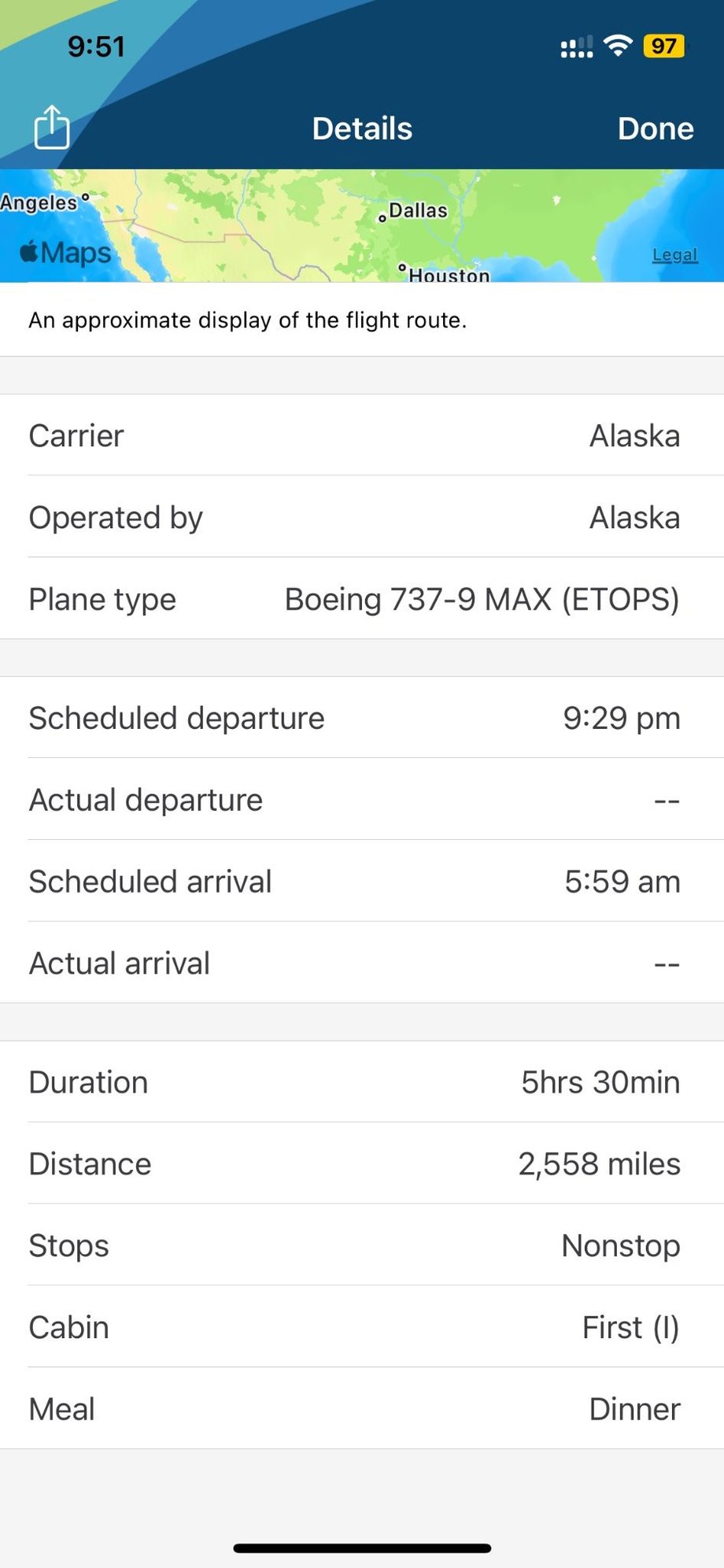Select the Stops Nonstop row
Viewport: 724px width, 1568px height.
[362, 1246]
